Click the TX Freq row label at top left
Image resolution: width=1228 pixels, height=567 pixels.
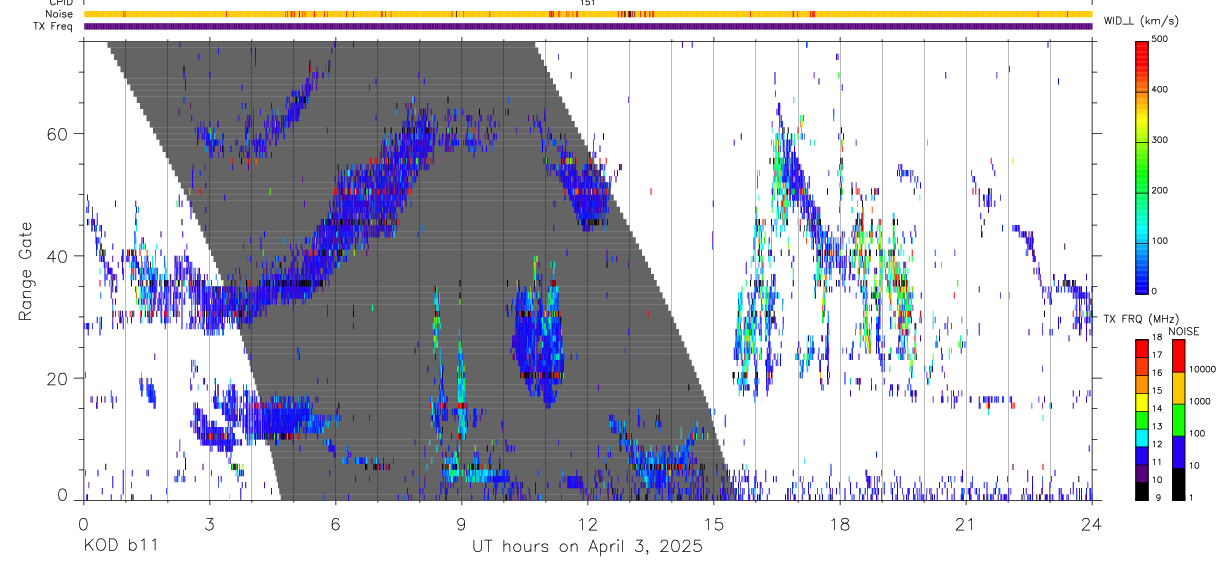(55, 26)
